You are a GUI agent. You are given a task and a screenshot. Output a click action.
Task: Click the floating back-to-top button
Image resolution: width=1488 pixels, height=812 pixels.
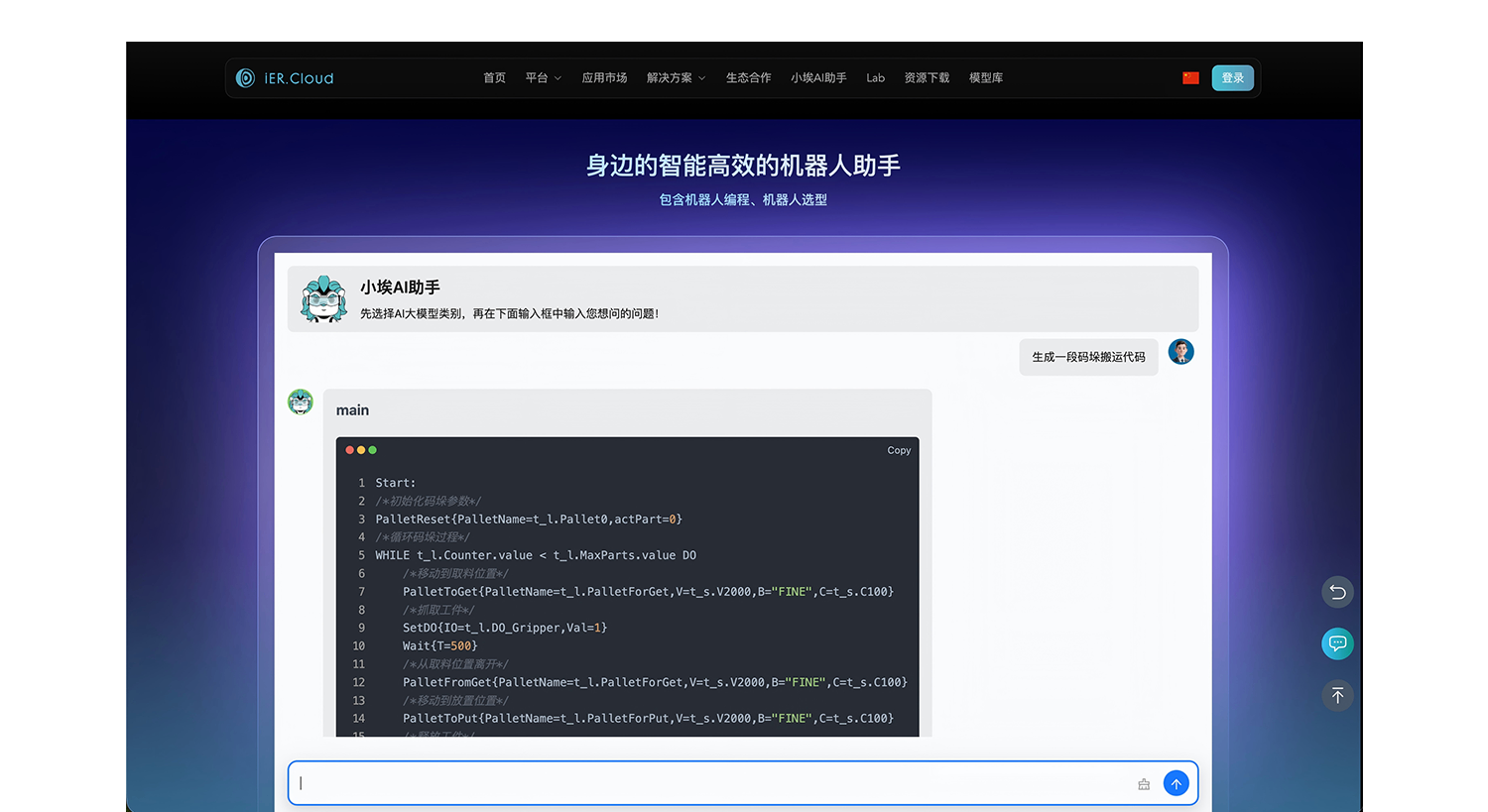[x=1337, y=695]
